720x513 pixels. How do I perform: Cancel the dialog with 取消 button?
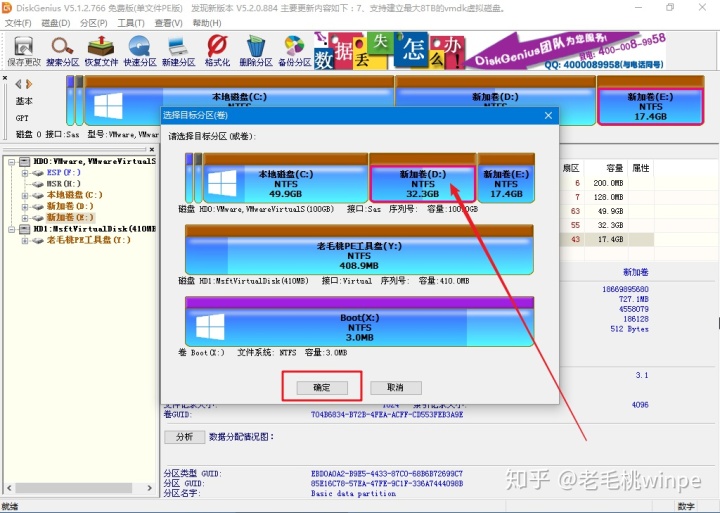point(395,388)
